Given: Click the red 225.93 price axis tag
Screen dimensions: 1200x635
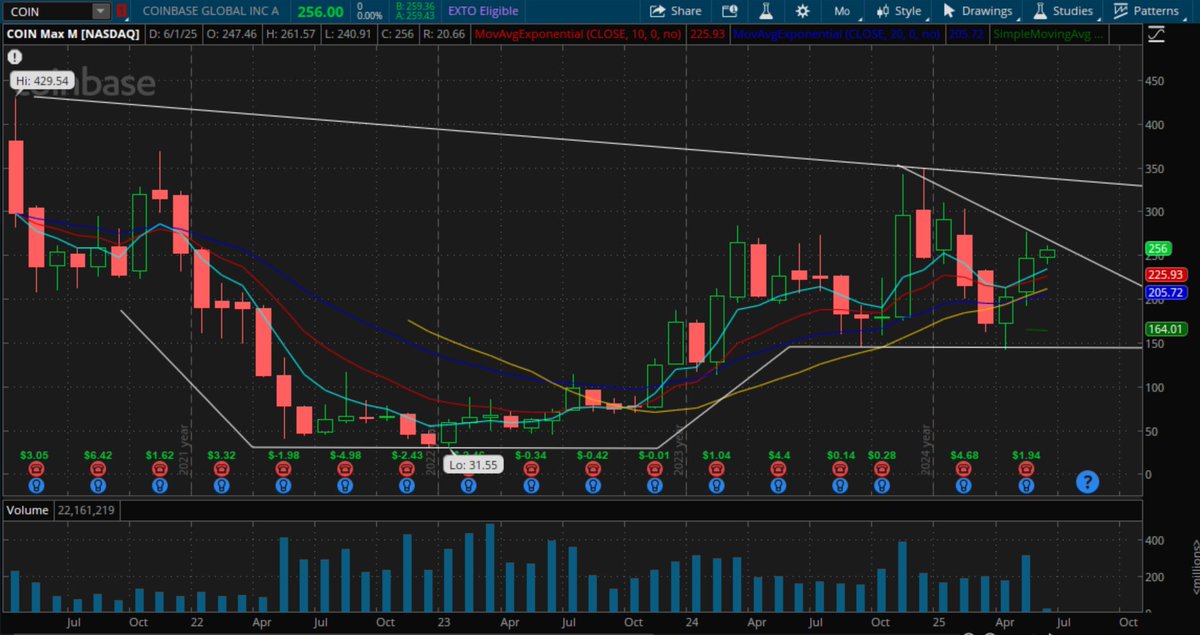Looking at the screenshot, I should [1166, 274].
